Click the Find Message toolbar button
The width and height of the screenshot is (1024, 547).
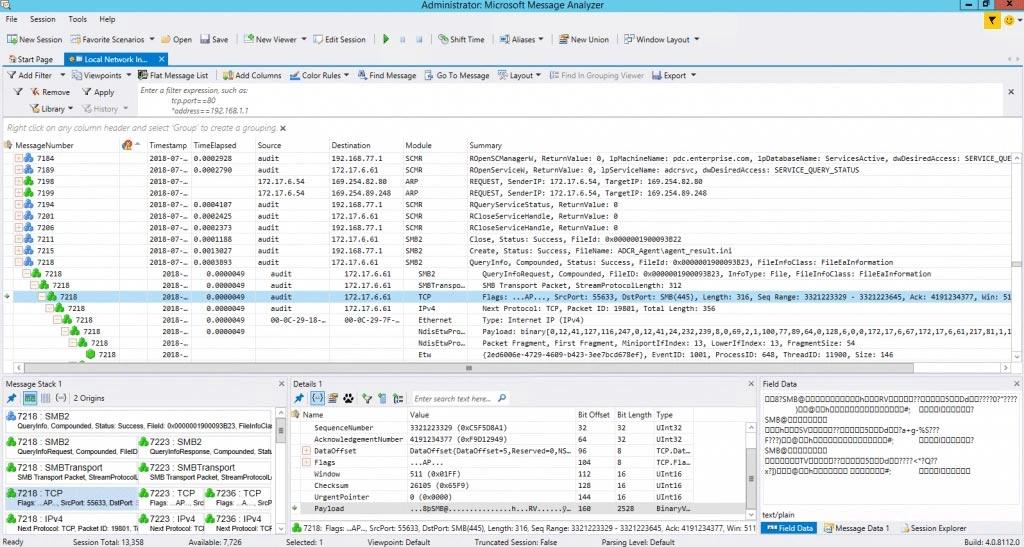coord(387,76)
